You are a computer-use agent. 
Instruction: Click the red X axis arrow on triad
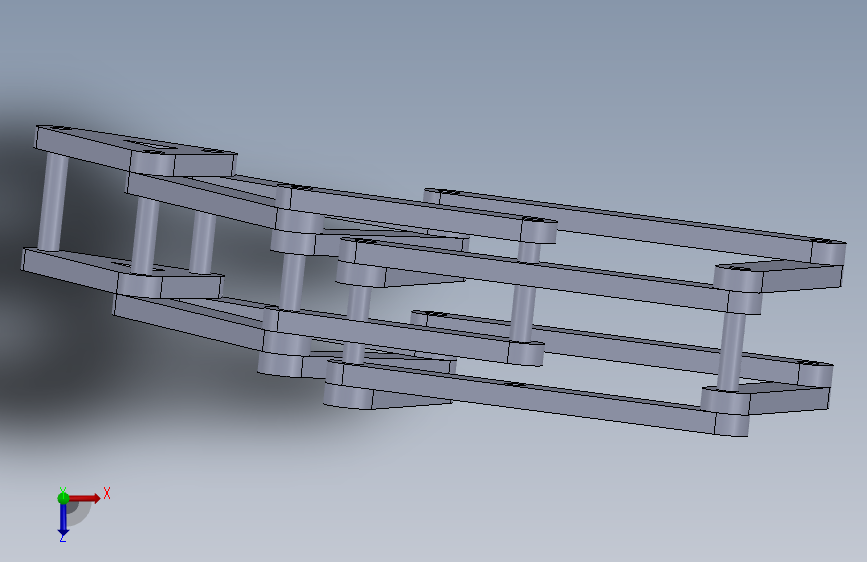pos(84,498)
